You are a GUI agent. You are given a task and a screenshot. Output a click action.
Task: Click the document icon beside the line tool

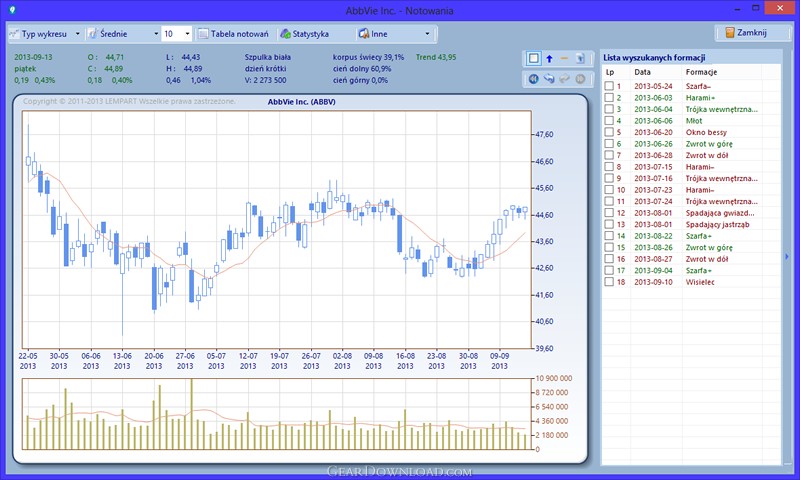(580, 59)
